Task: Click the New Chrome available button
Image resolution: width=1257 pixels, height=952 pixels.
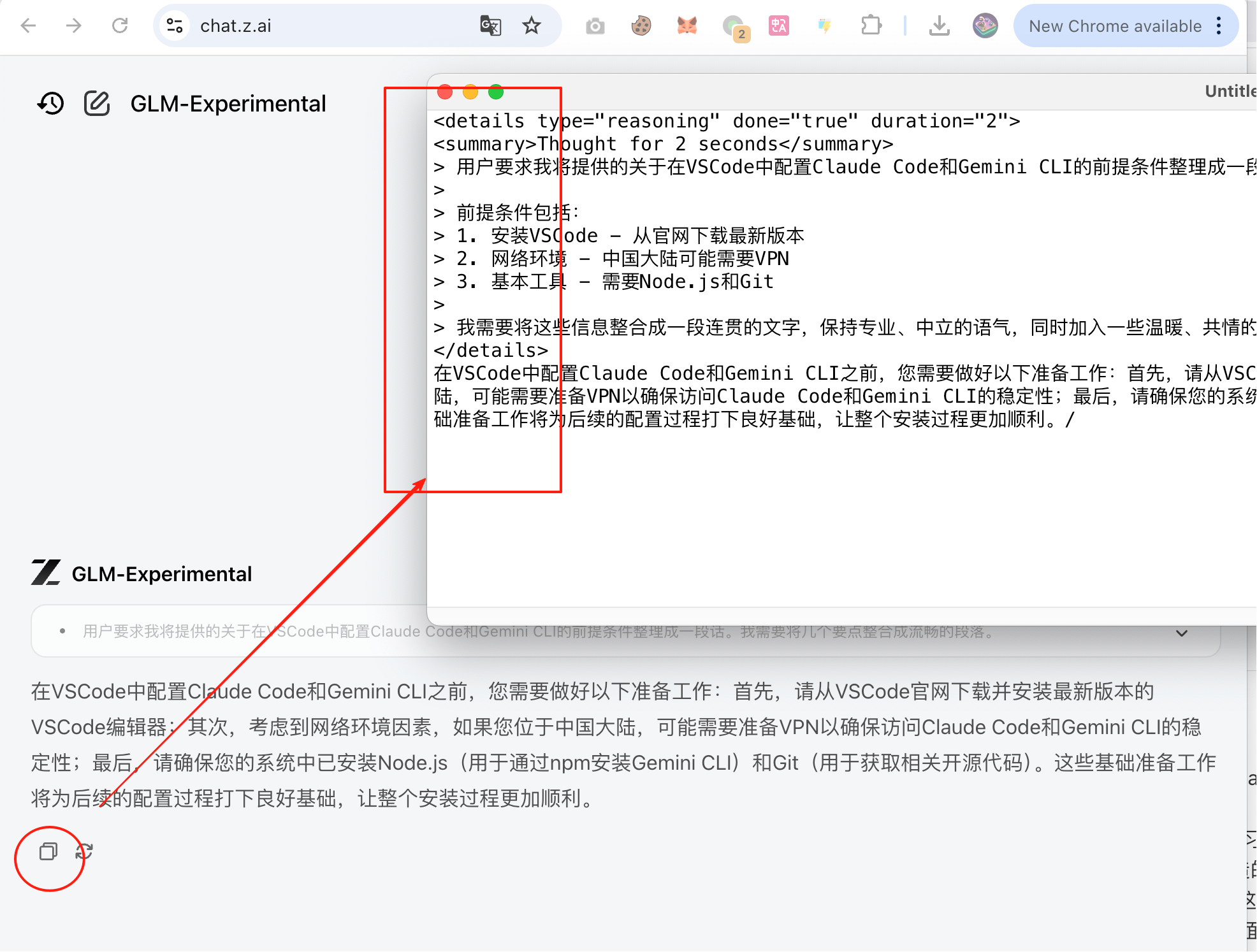Action: pyautogui.click(x=1115, y=26)
